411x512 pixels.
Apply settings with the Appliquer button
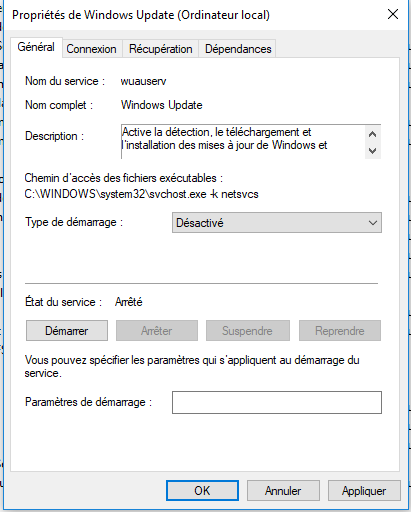(x=364, y=491)
